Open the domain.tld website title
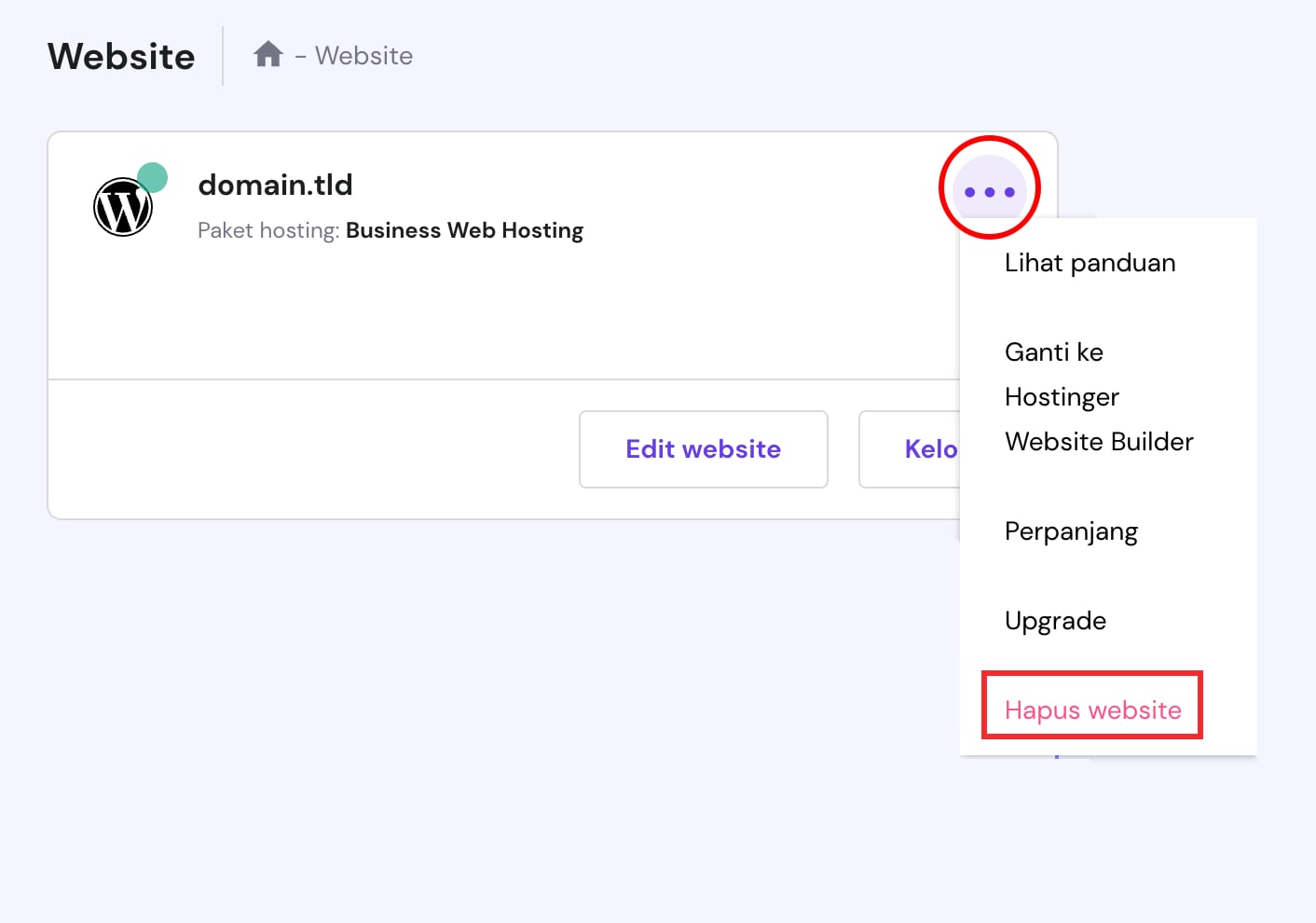 coord(275,185)
